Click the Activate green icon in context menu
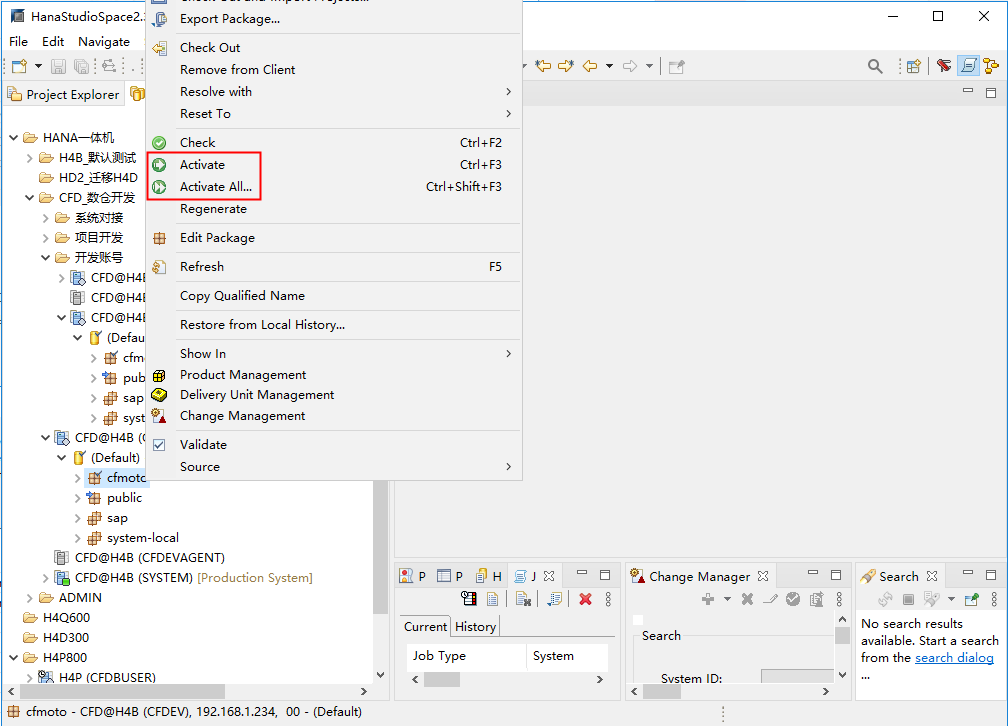 [x=159, y=165]
